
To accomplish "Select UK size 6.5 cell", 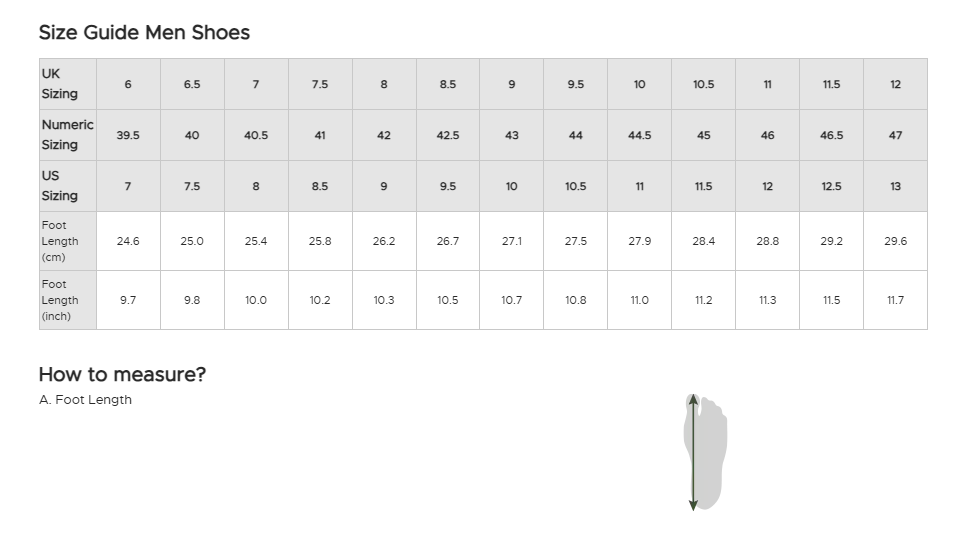I will [x=192, y=84].
